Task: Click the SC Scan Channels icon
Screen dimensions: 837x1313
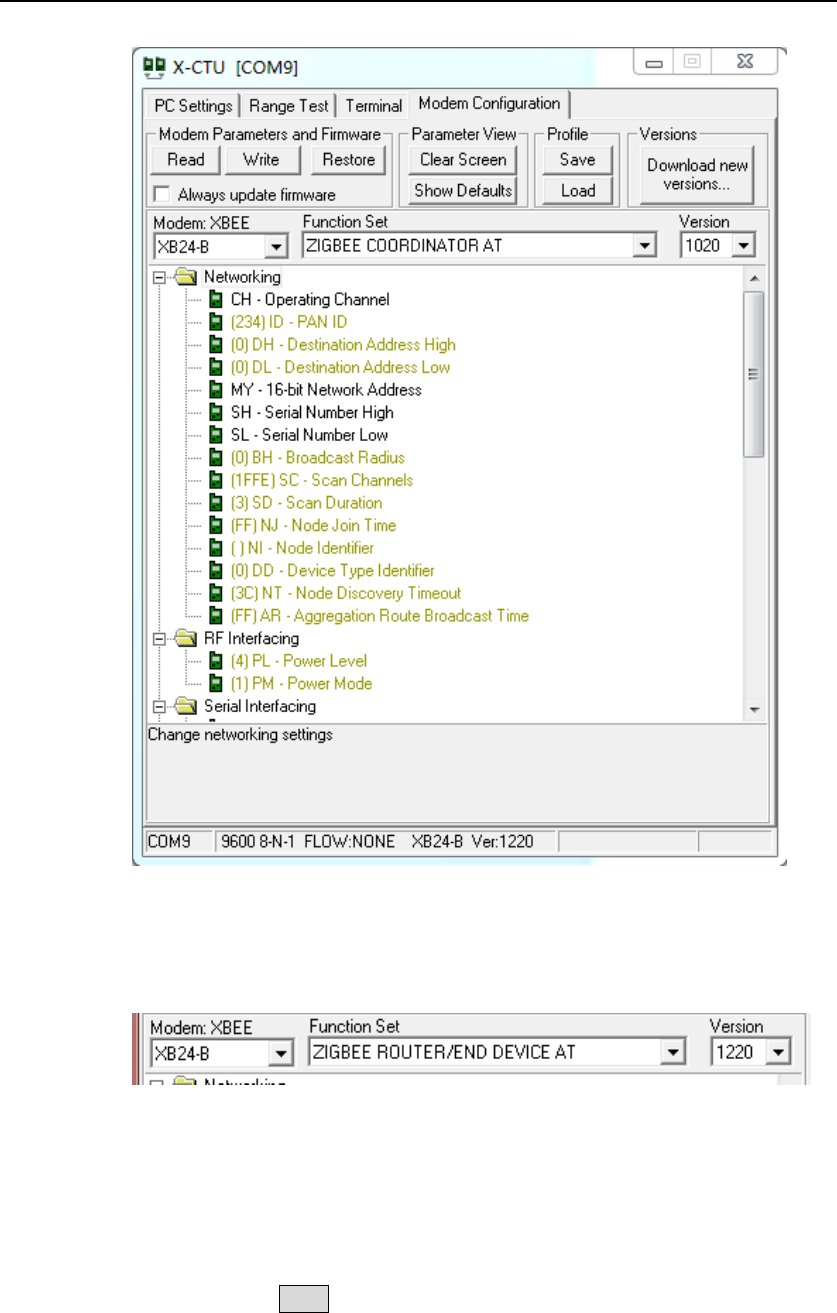Action: (x=215, y=480)
